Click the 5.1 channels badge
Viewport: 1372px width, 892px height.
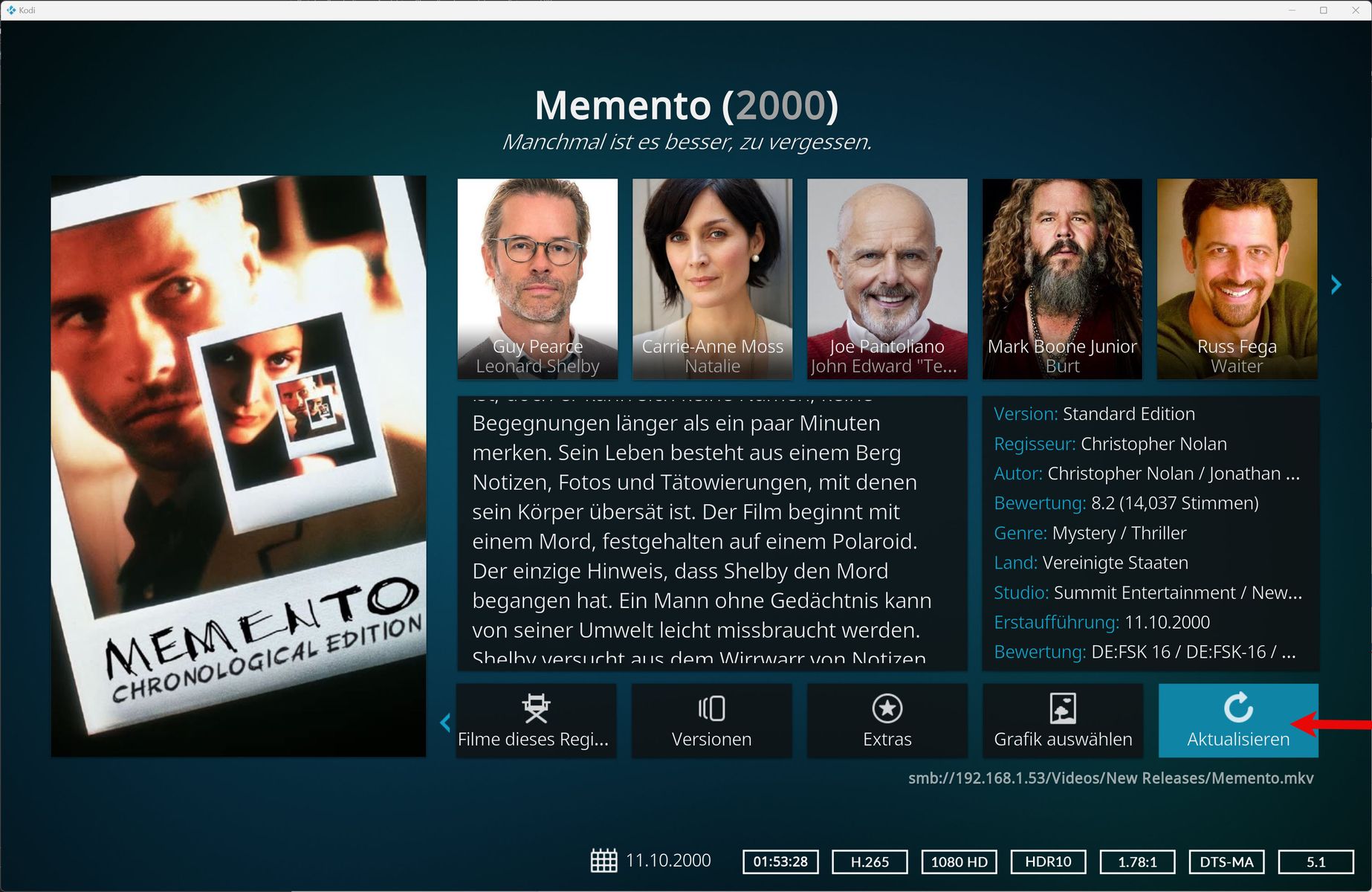point(1316,862)
